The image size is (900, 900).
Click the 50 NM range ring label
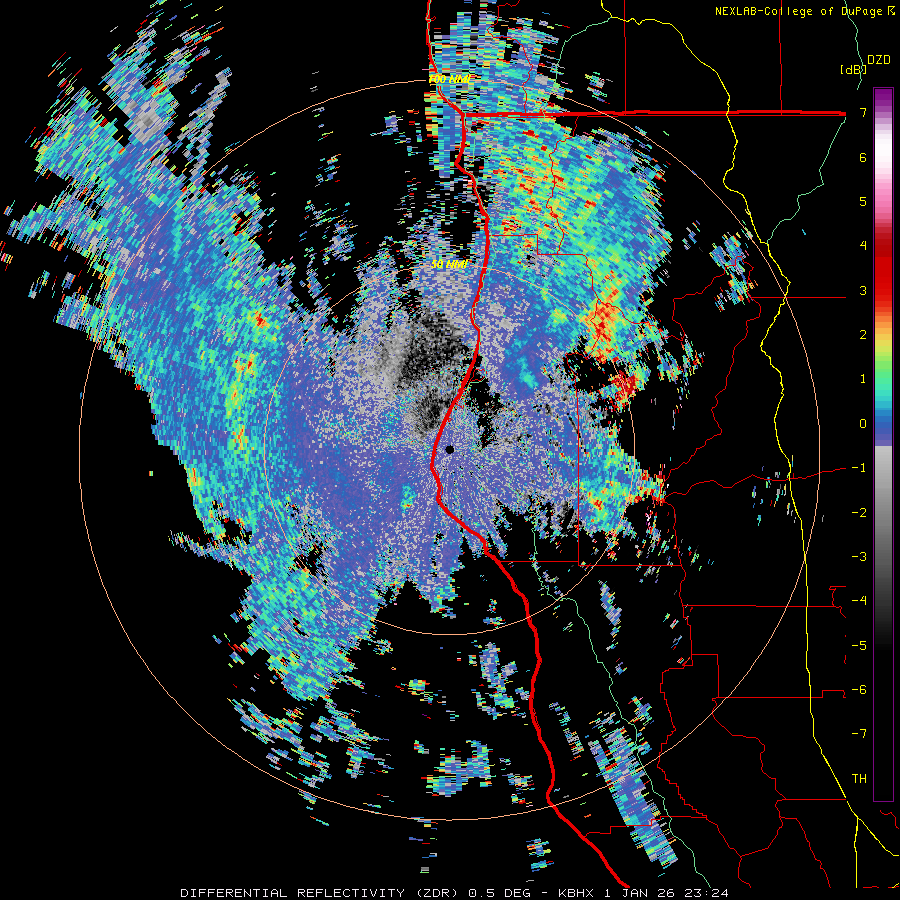(x=449, y=265)
